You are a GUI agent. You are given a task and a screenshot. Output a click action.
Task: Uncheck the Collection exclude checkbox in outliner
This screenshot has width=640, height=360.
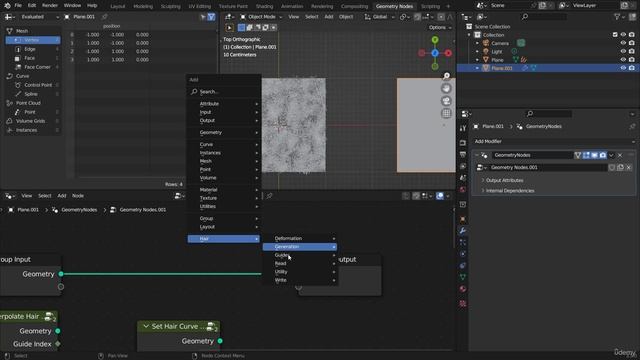615,35
